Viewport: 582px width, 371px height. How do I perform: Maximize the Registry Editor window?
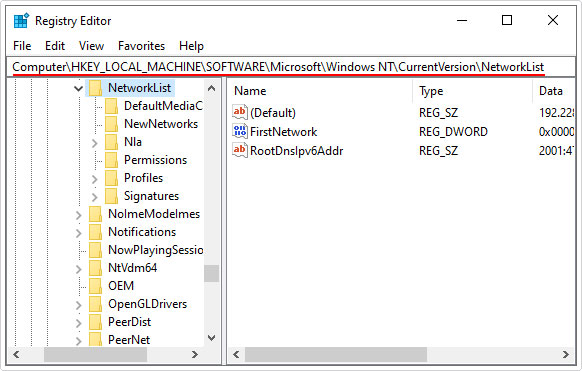click(x=507, y=20)
